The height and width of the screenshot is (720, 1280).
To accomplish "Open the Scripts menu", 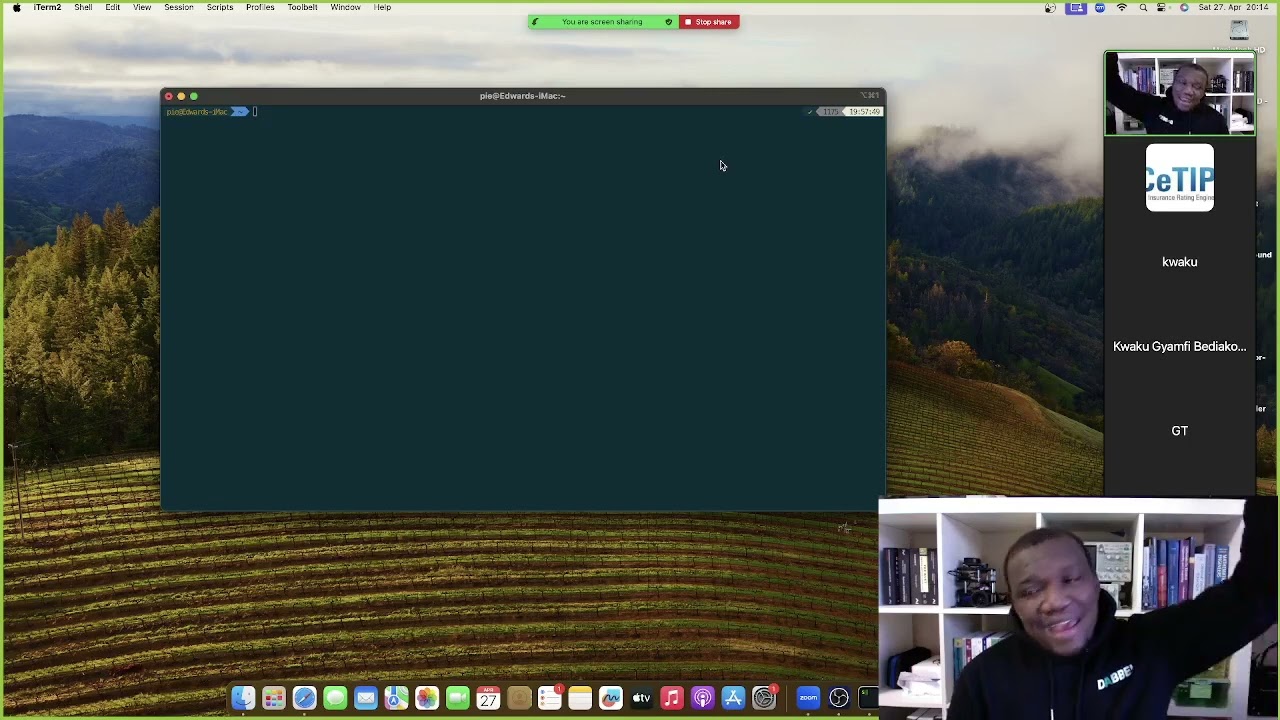I will [x=219, y=7].
